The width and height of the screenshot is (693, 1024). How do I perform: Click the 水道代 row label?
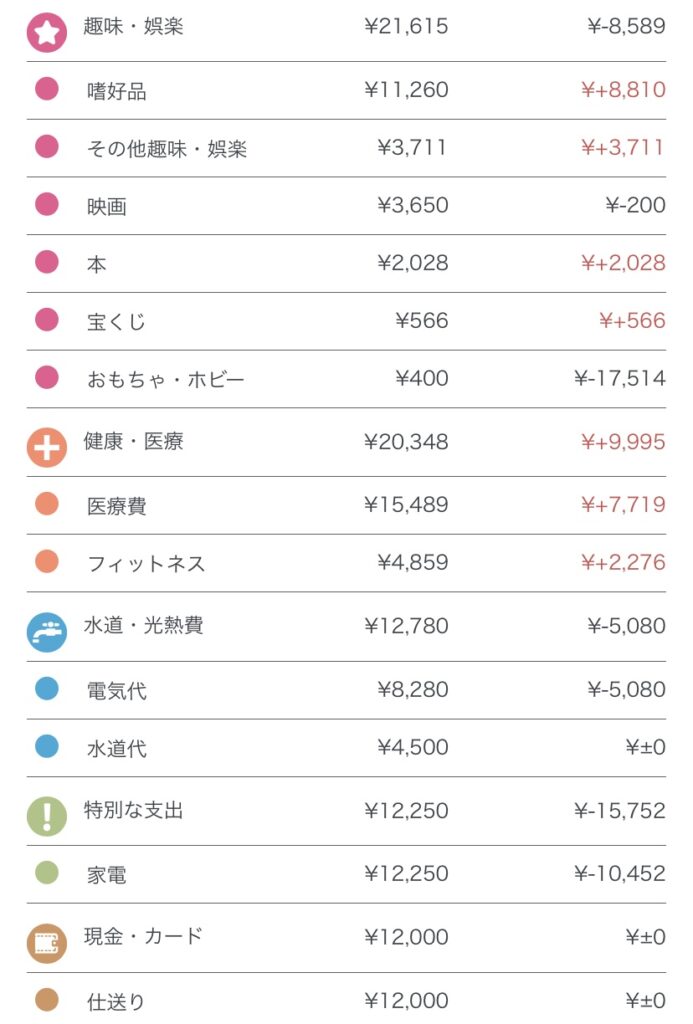(x=116, y=749)
